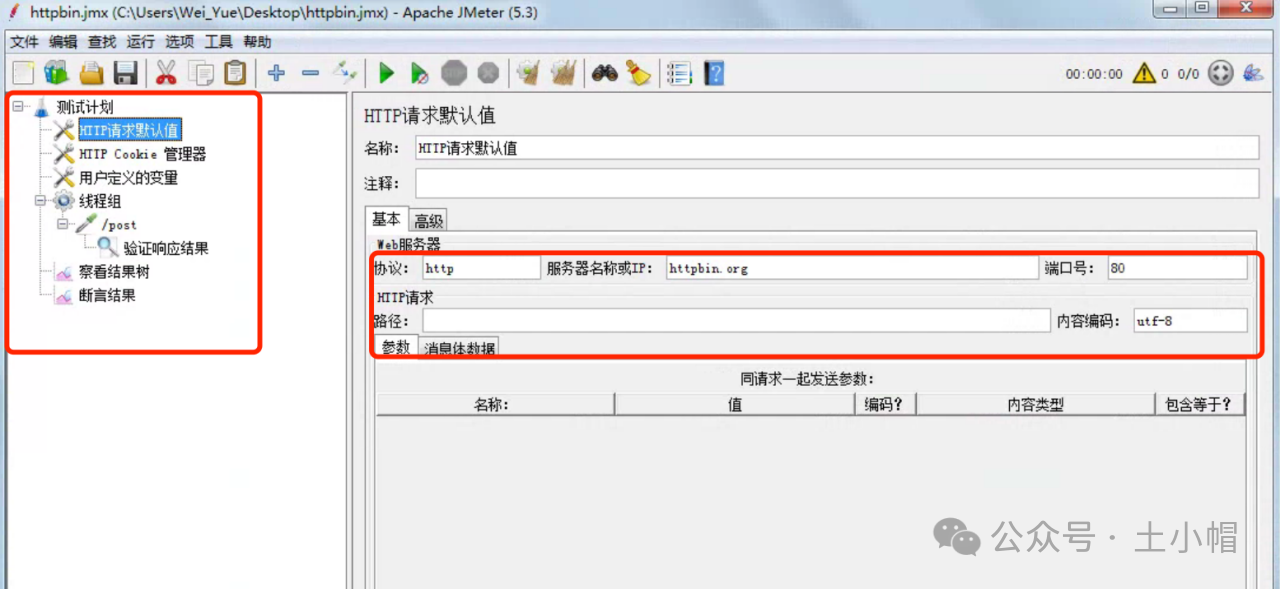Open the 文件 menu
1280x589 pixels.
(24, 42)
